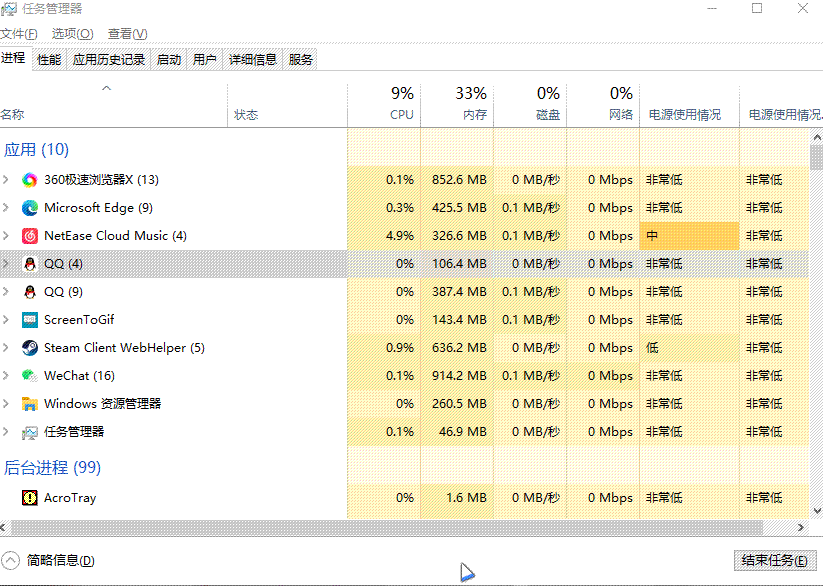Viewport: 823px width, 586px height.
Task: Open the 查看 menu
Action: tap(125, 33)
